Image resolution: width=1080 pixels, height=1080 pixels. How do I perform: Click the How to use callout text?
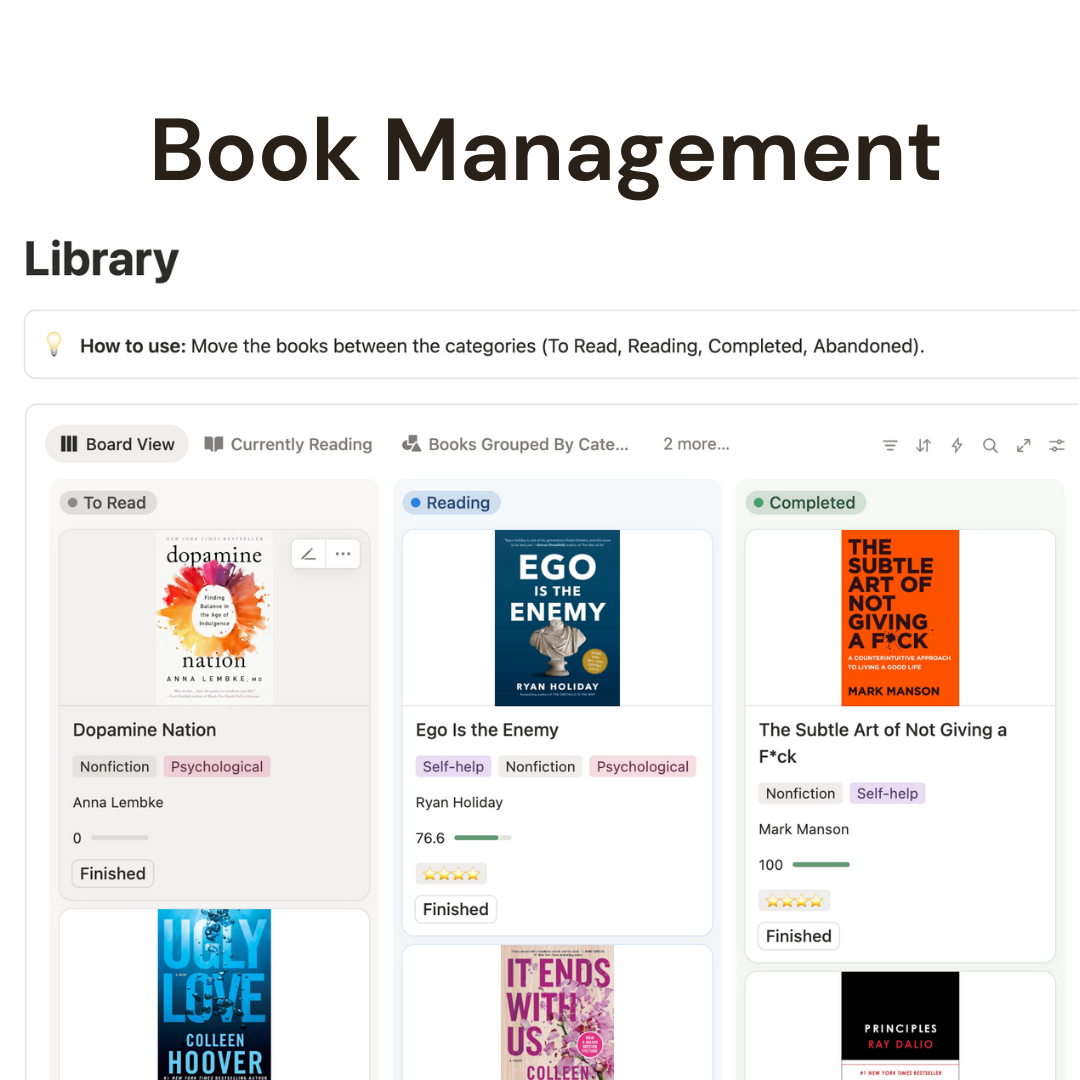tap(502, 346)
